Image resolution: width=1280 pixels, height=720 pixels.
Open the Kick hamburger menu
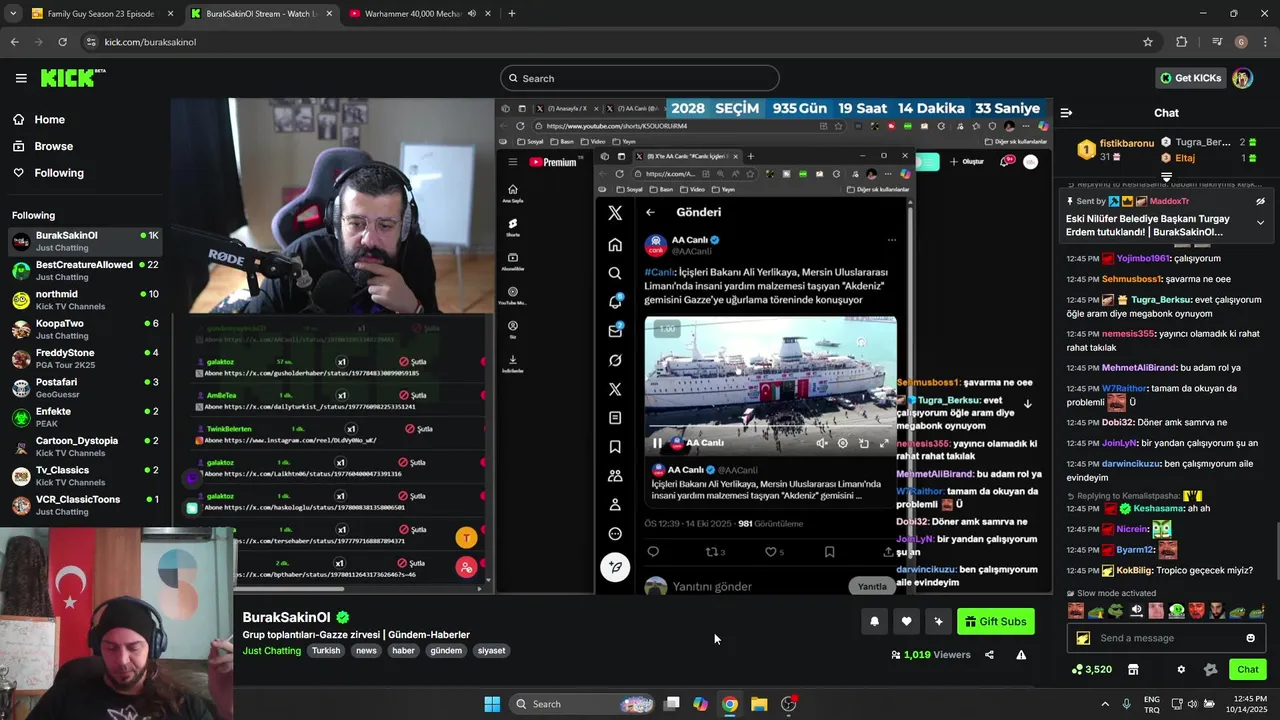[x=21, y=78]
